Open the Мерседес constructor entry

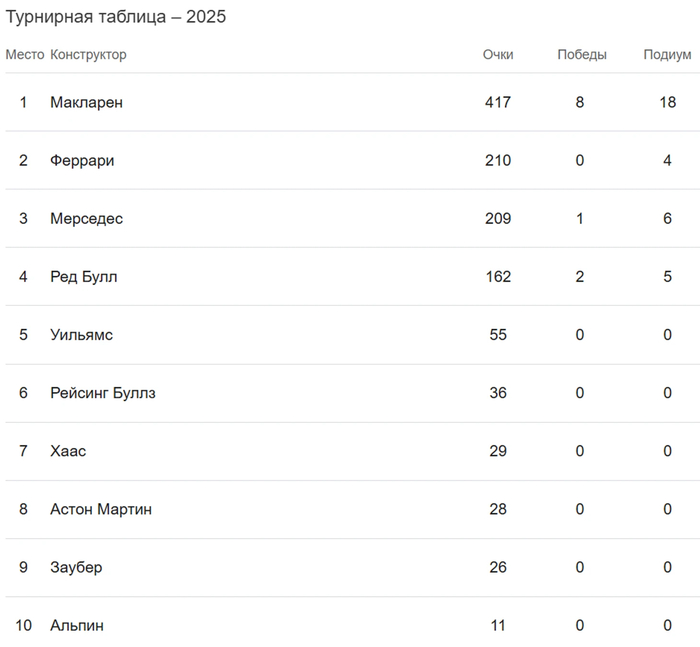click(x=86, y=218)
